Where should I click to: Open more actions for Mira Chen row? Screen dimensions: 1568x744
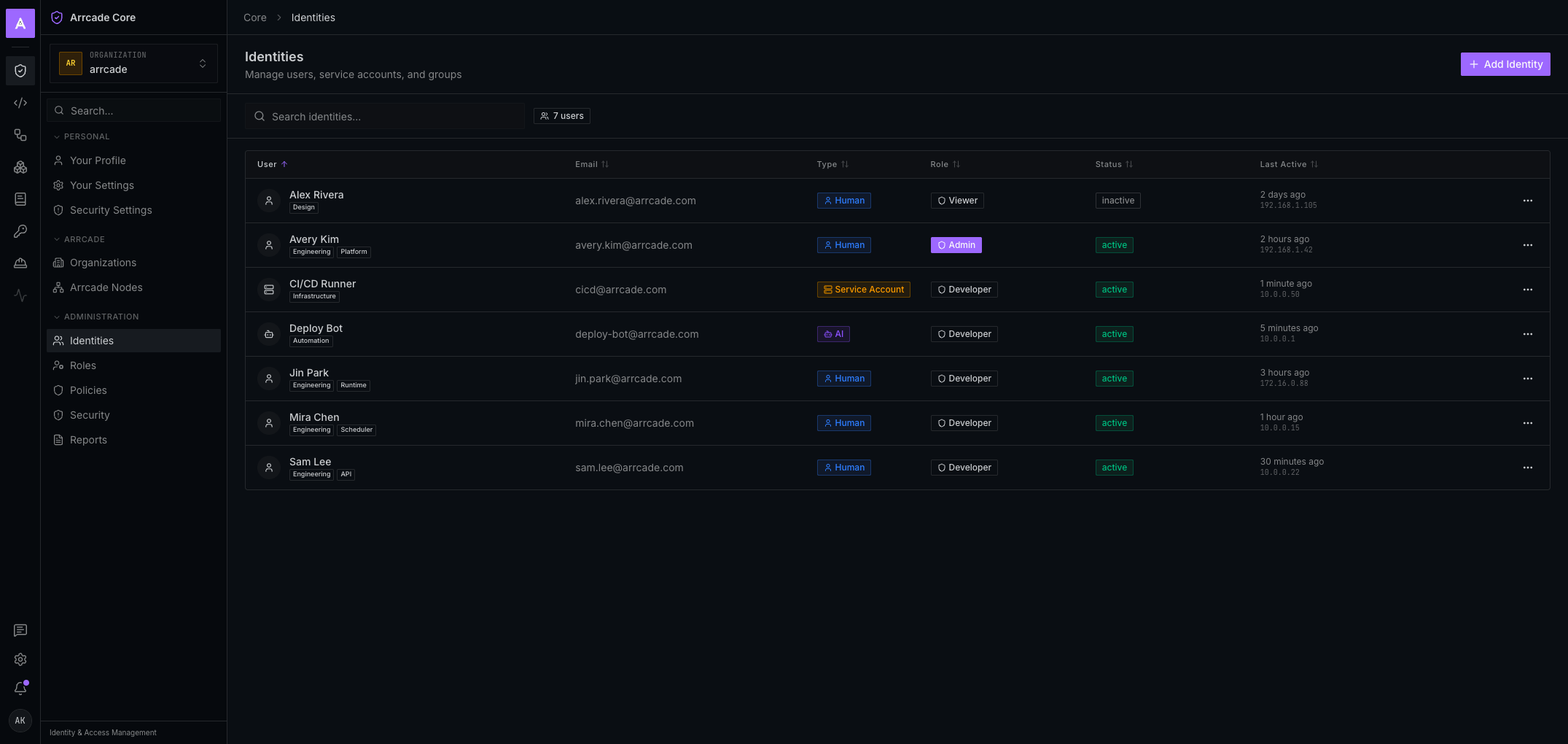point(1528,423)
